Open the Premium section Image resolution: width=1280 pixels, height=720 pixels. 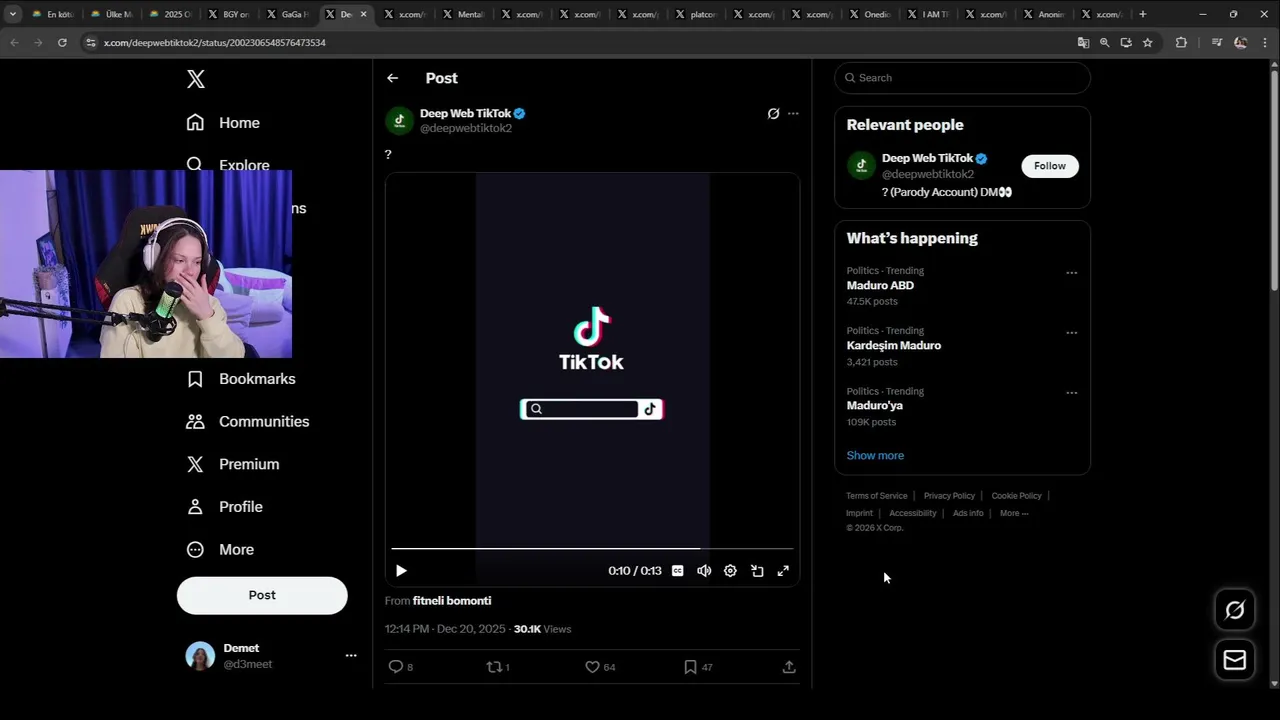pos(233,464)
